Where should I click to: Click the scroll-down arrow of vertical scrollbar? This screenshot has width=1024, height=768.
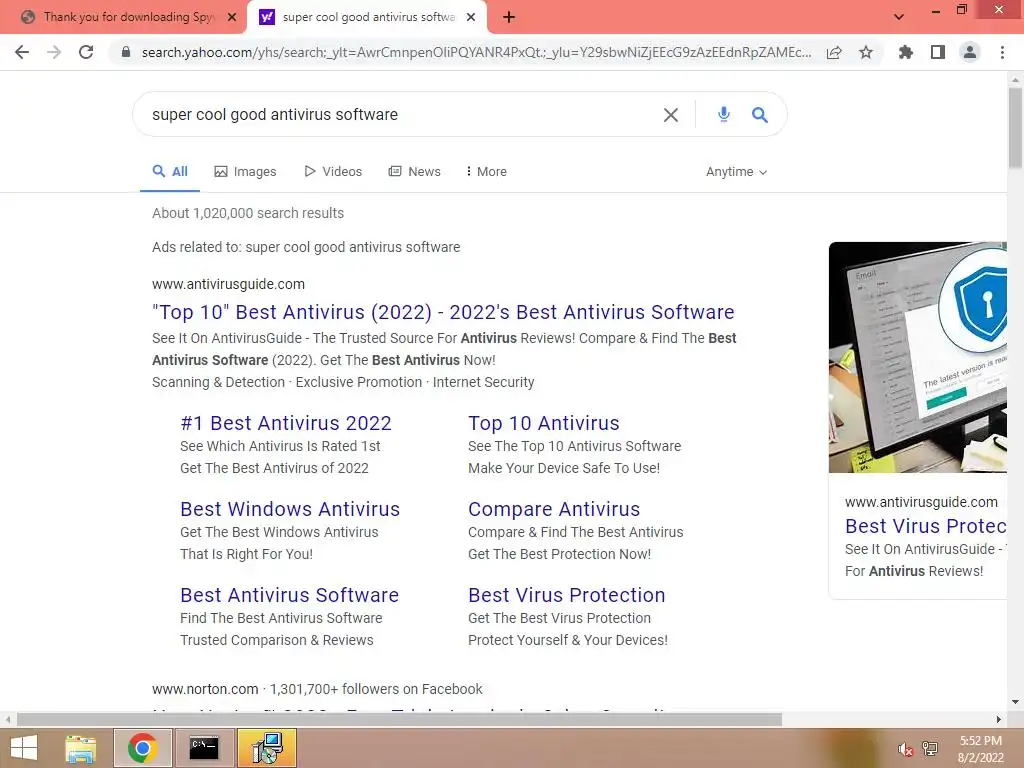[x=1016, y=702]
